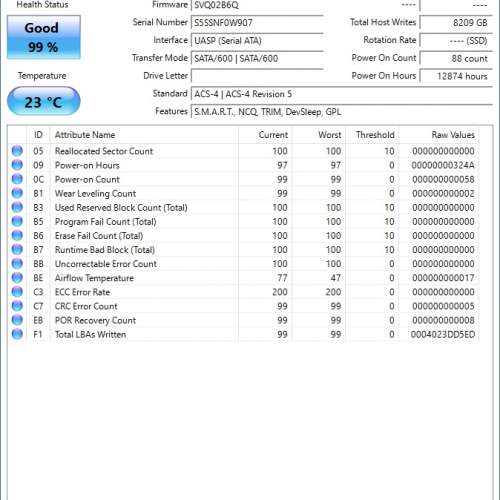This screenshot has height=500, width=500.
Task: Select the CRC Error Count attribute name
Action: point(86,306)
